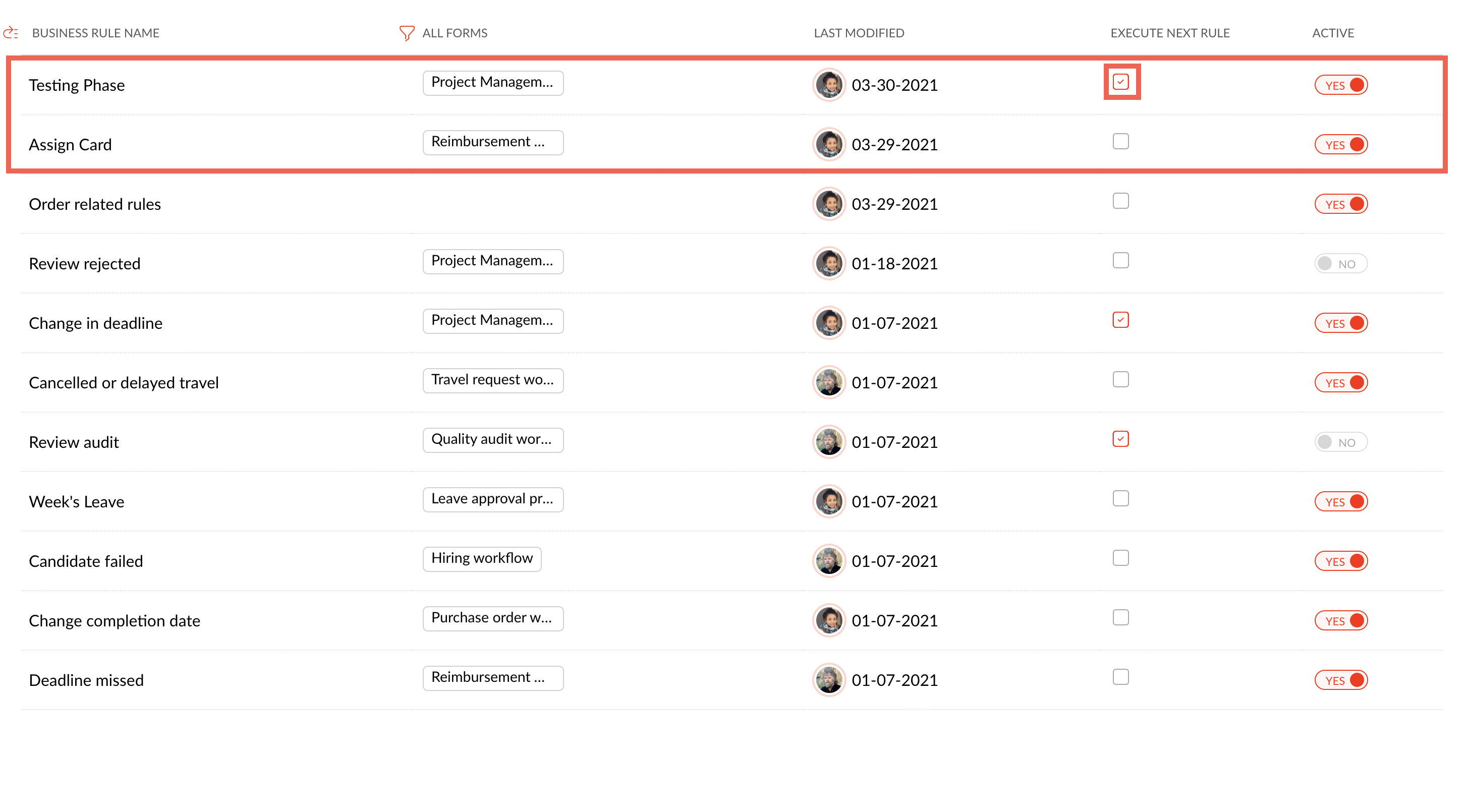Click the funnel filter icon next to All Forms
The image size is (1466, 812).
pos(406,33)
